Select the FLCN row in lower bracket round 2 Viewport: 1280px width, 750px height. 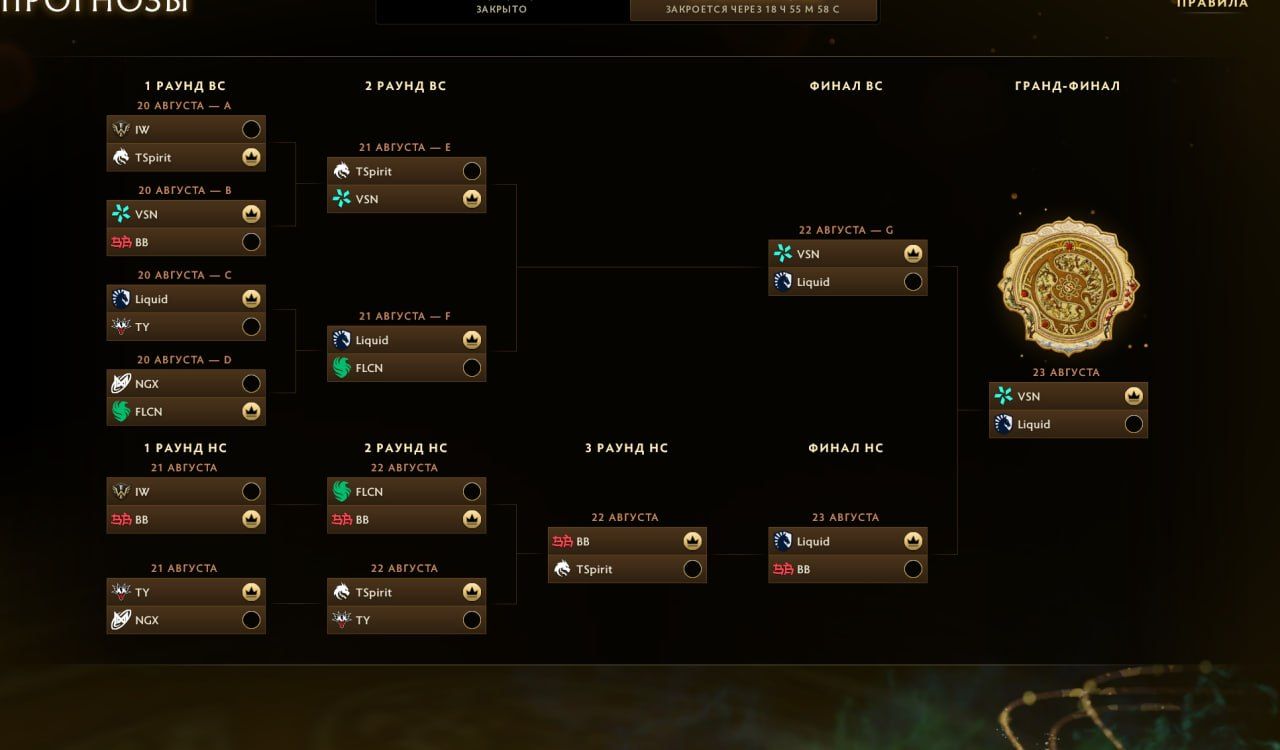pos(406,492)
